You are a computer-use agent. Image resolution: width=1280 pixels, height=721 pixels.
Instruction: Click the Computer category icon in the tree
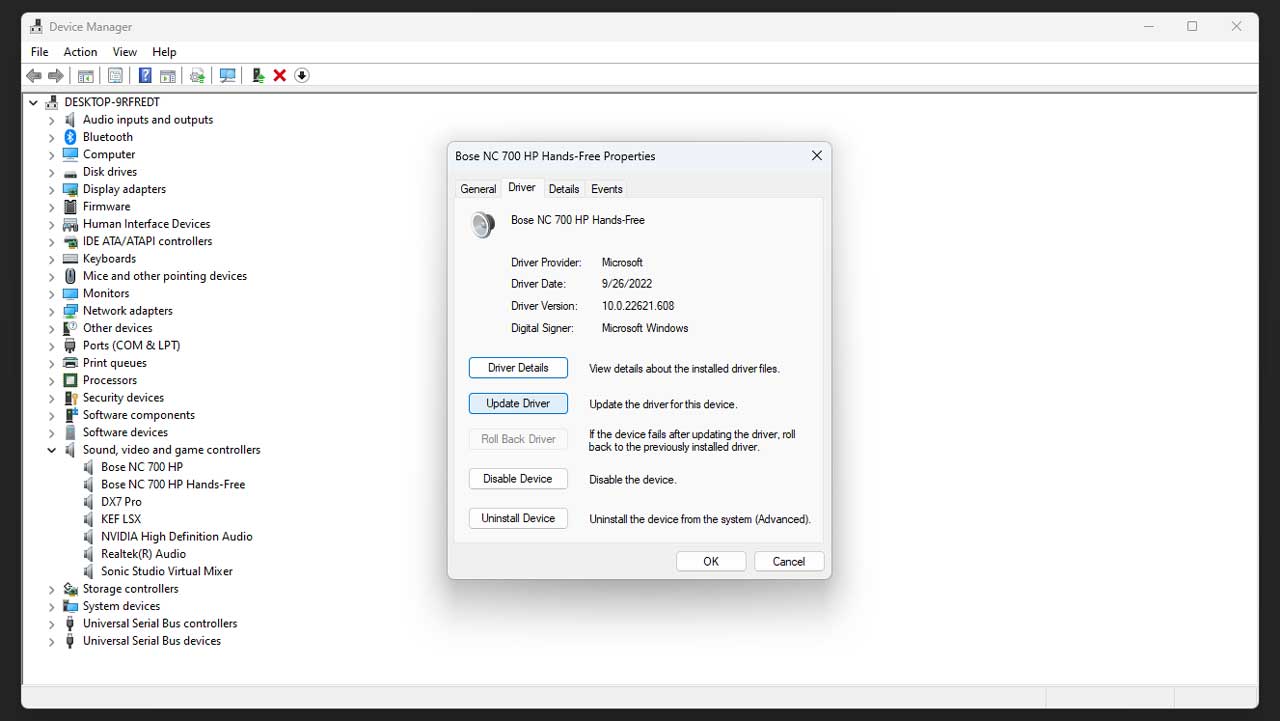(x=70, y=154)
